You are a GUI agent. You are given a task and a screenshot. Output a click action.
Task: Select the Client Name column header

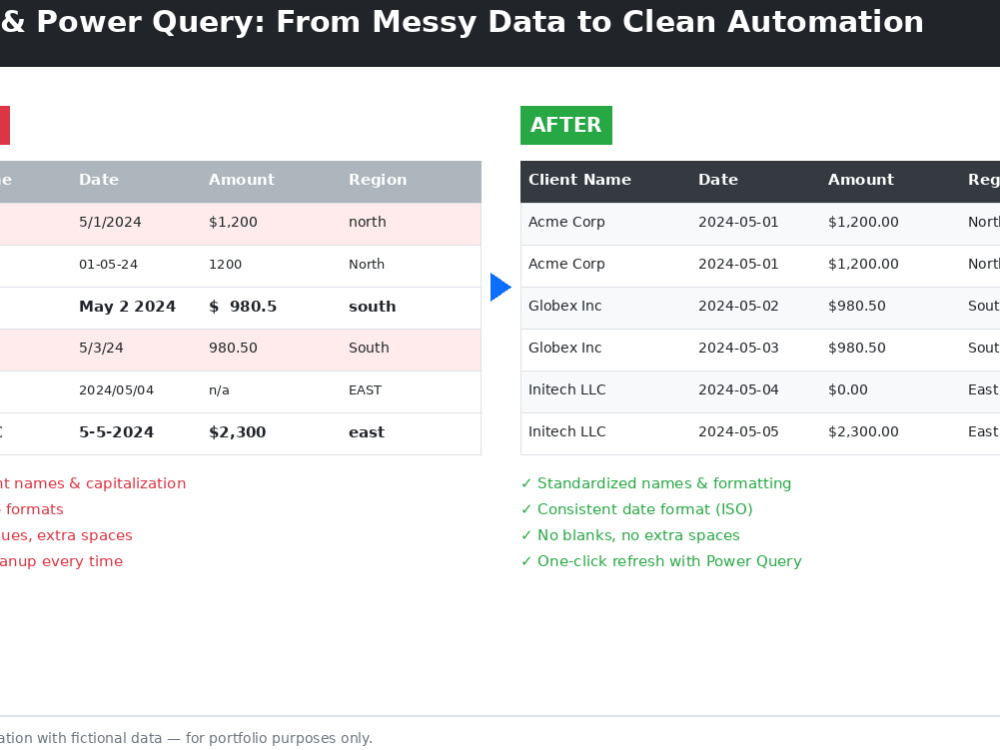[x=579, y=180]
